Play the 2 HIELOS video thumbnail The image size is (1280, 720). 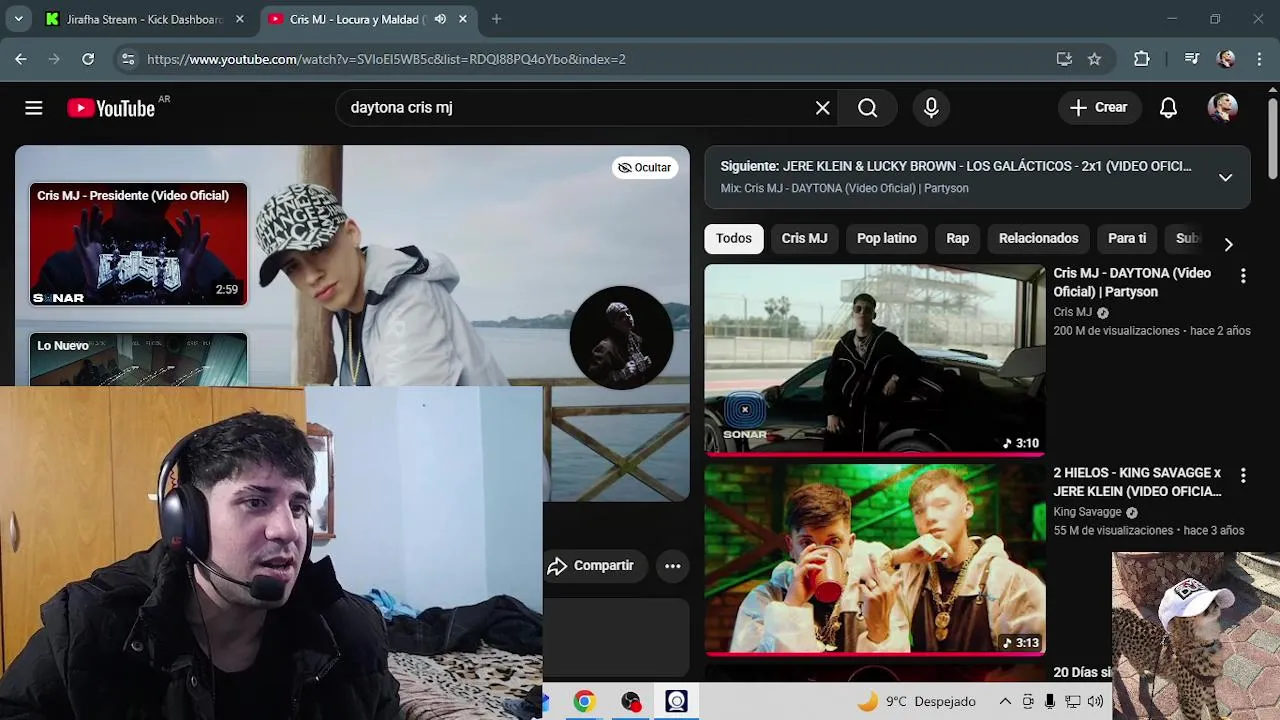[x=875, y=558]
